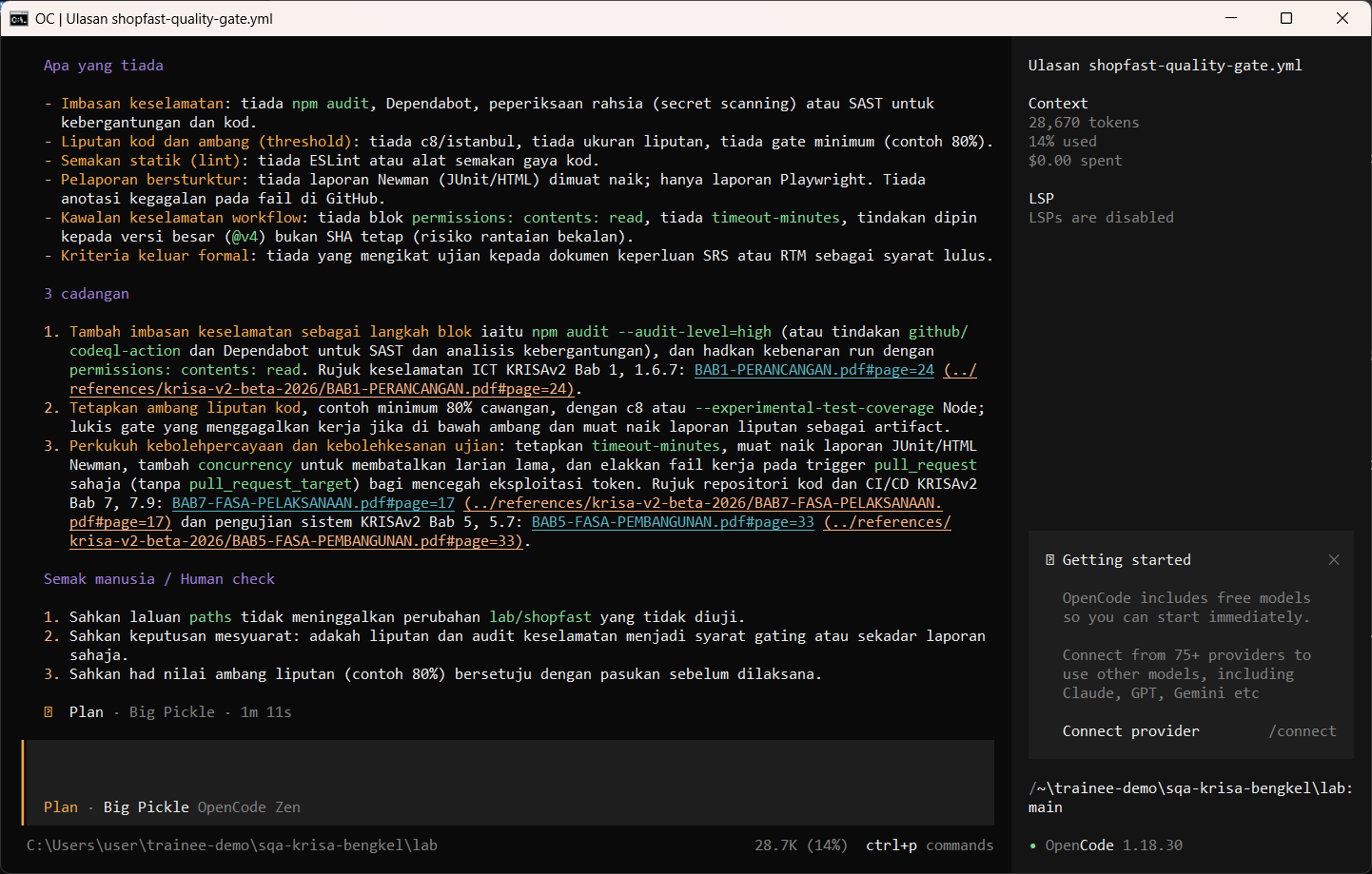Open the krisa-v2-beta-2026/BAB5-FASA-PEMBANGUNAN path link
Screen dimensions: 1372x874
tap(296, 541)
